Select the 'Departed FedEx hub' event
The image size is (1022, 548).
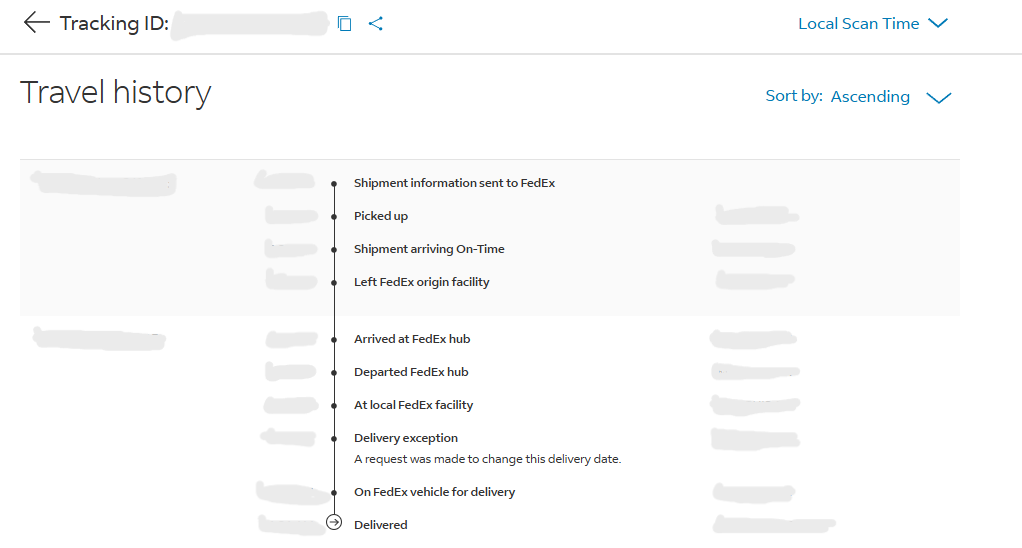point(411,372)
